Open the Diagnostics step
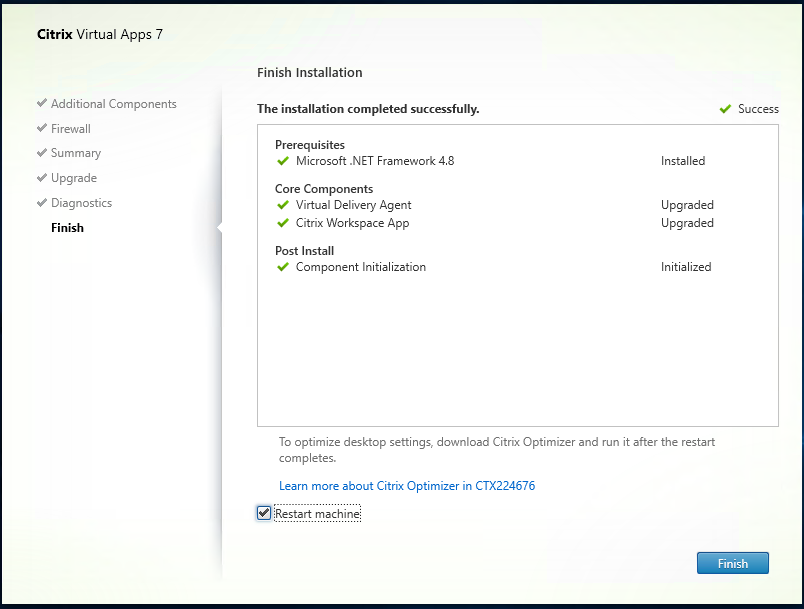Image resolution: width=804 pixels, height=609 pixels. pyautogui.click(x=82, y=203)
